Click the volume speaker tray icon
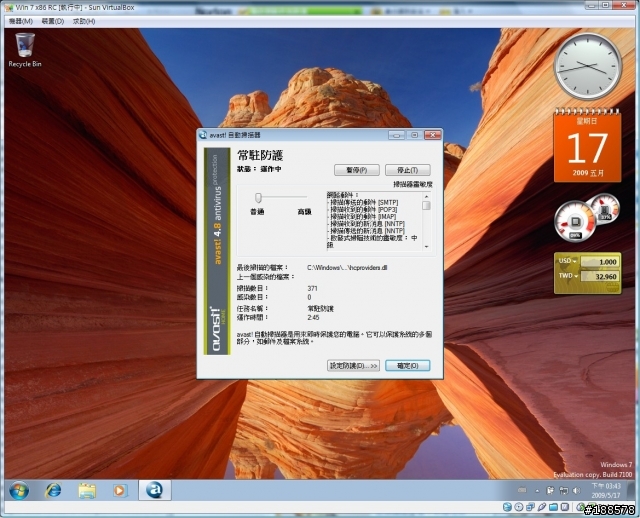This screenshot has width=640, height=518. tap(576, 490)
